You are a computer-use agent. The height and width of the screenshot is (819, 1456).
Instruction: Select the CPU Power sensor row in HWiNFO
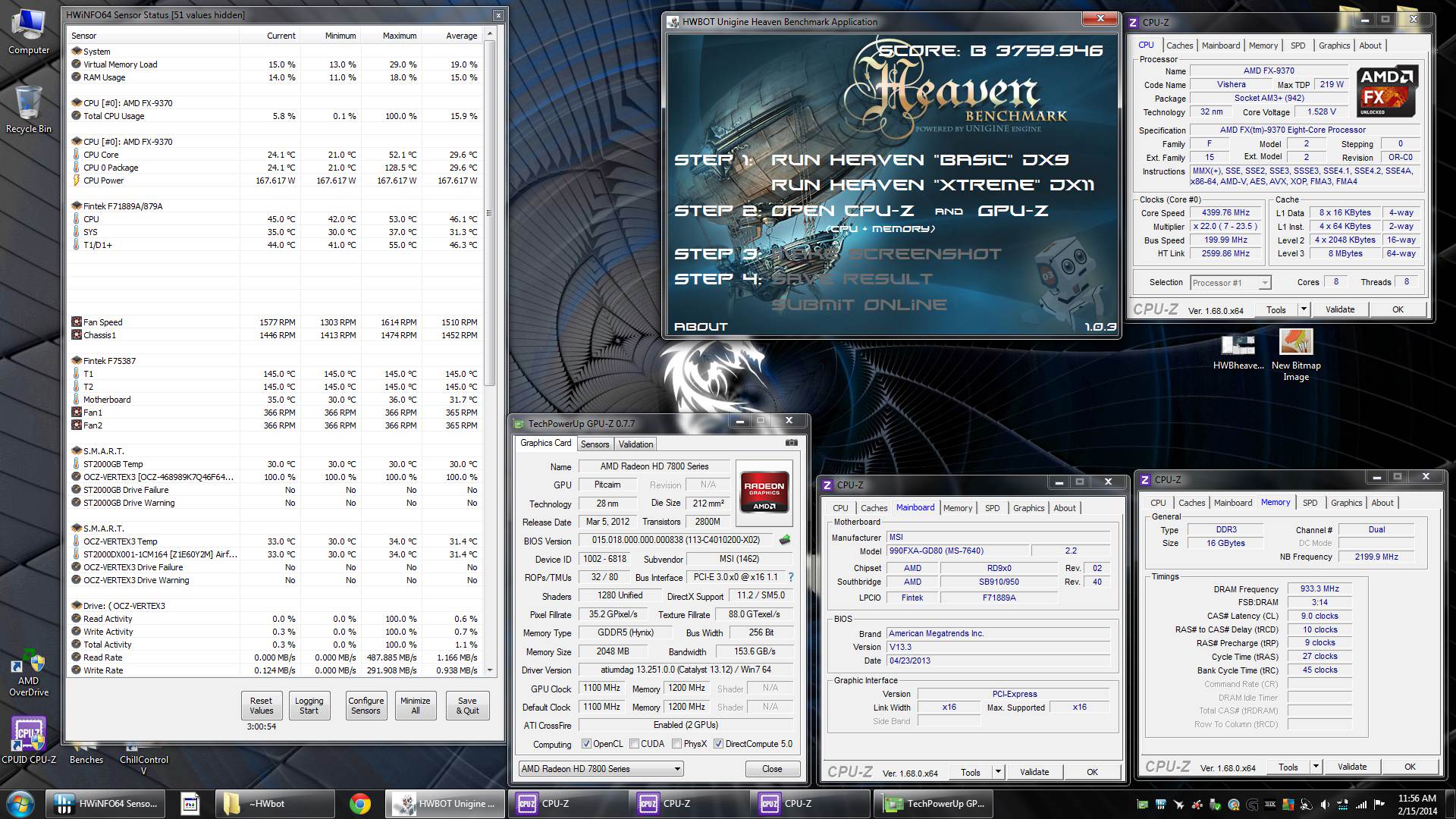click(275, 180)
